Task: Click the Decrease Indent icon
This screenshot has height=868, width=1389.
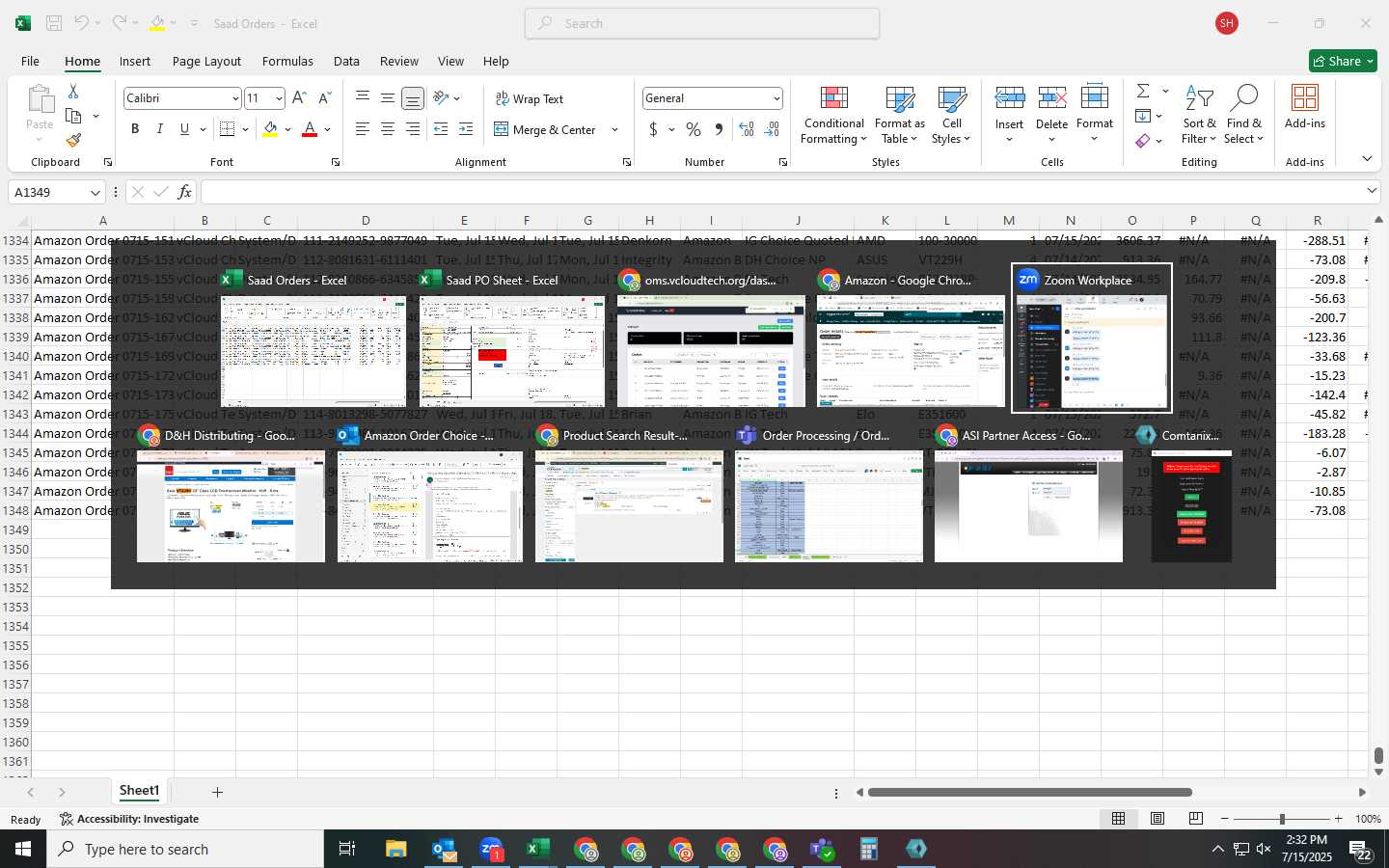Action: tap(441, 129)
